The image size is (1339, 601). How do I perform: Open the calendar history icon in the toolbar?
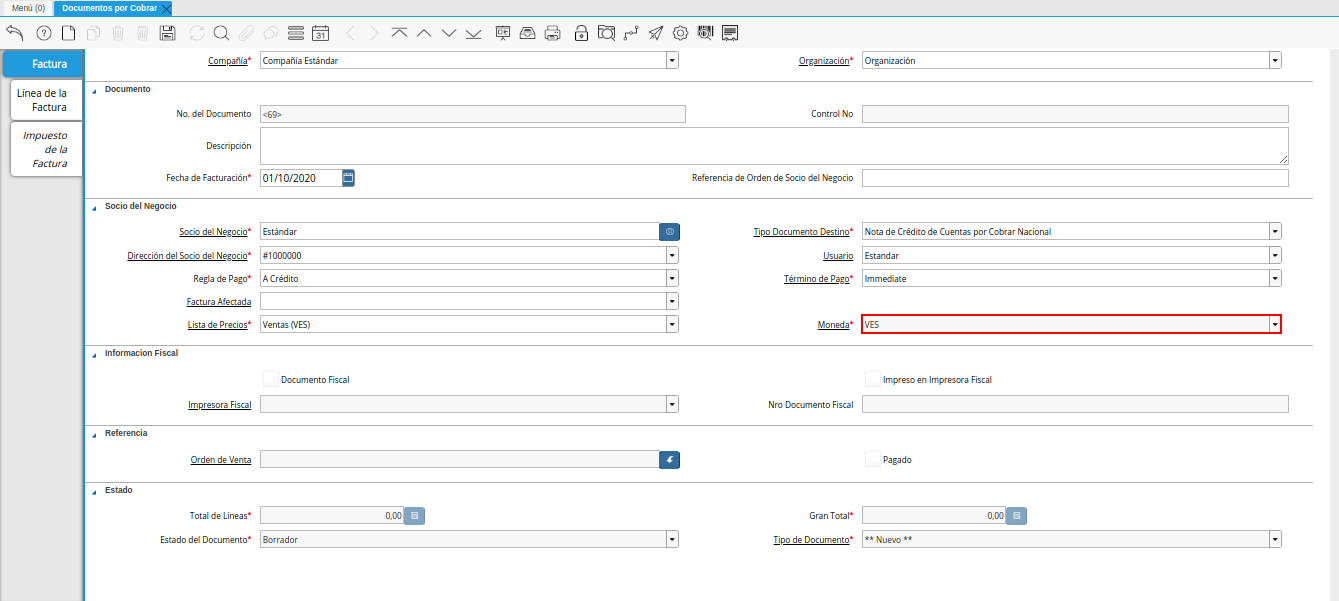pyautogui.click(x=320, y=33)
